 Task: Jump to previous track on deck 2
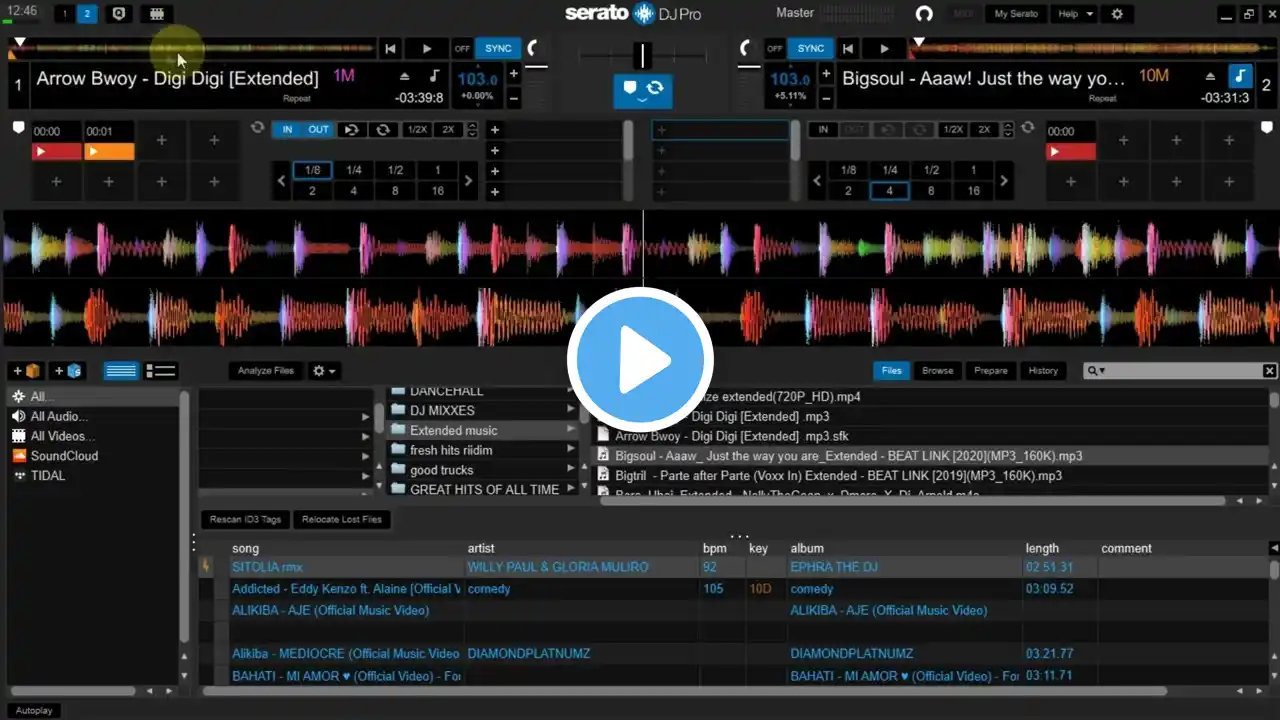tap(848, 48)
